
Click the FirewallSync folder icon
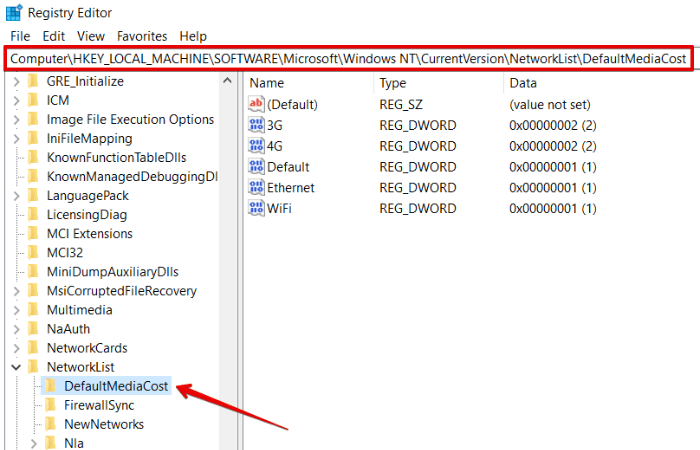(x=50, y=405)
